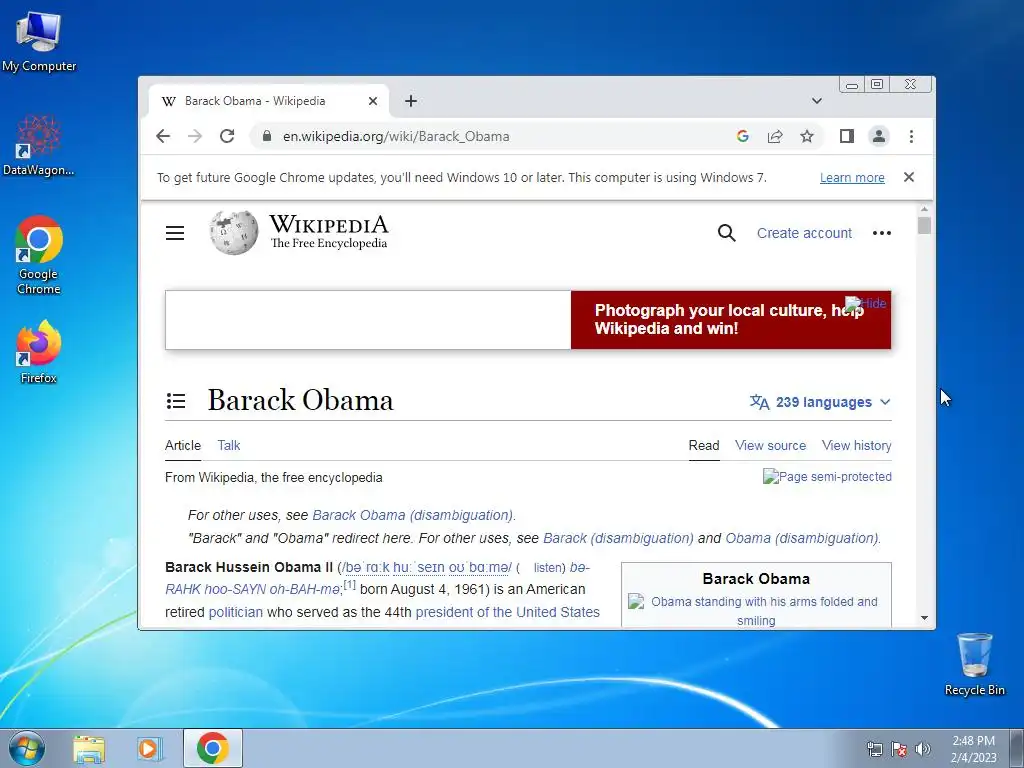Viewport: 1024px width, 768px height.
Task: Open Windows Explorer from taskbar
Action: click(x=89, y=748)
